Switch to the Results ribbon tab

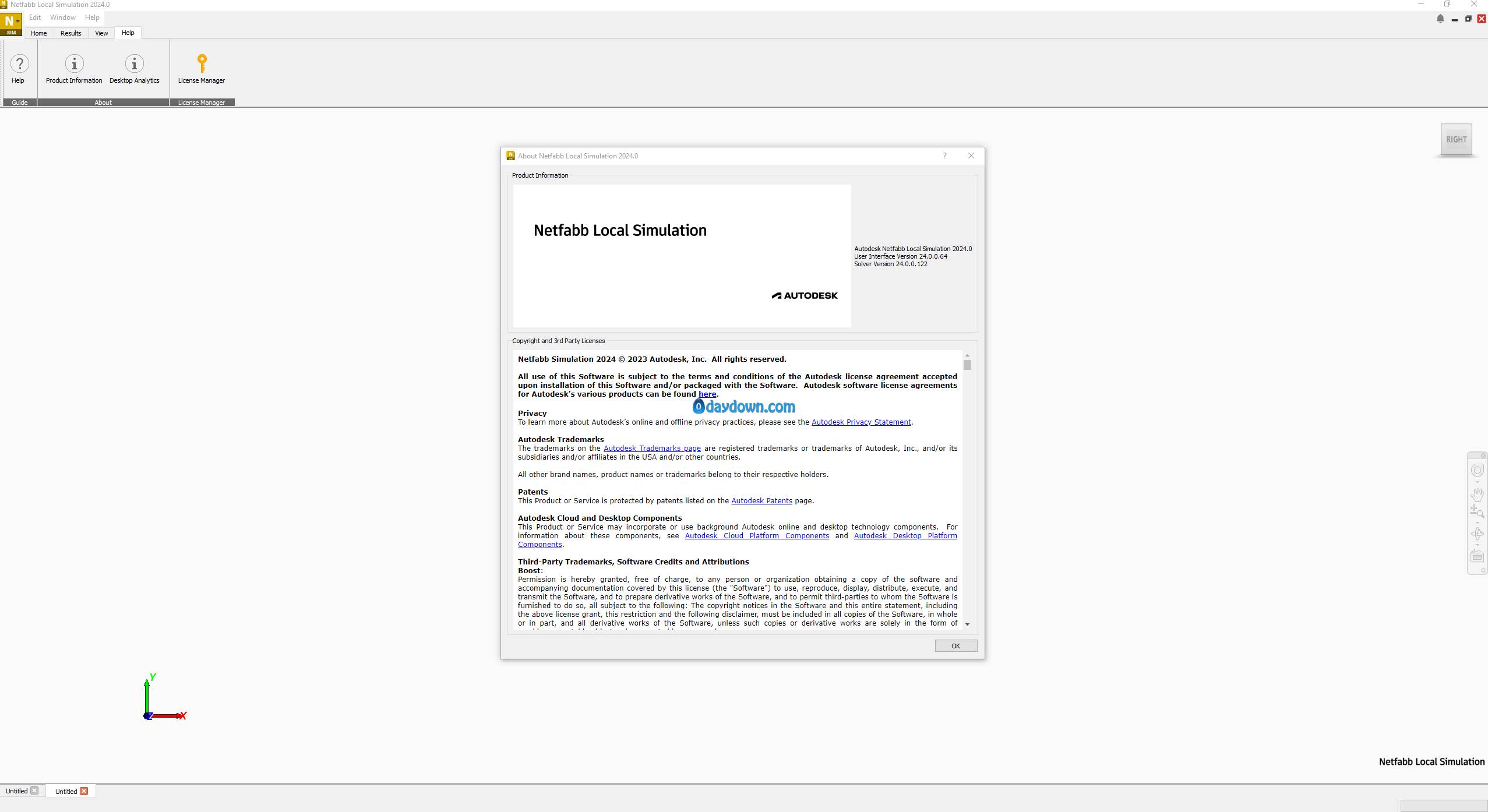71,33
